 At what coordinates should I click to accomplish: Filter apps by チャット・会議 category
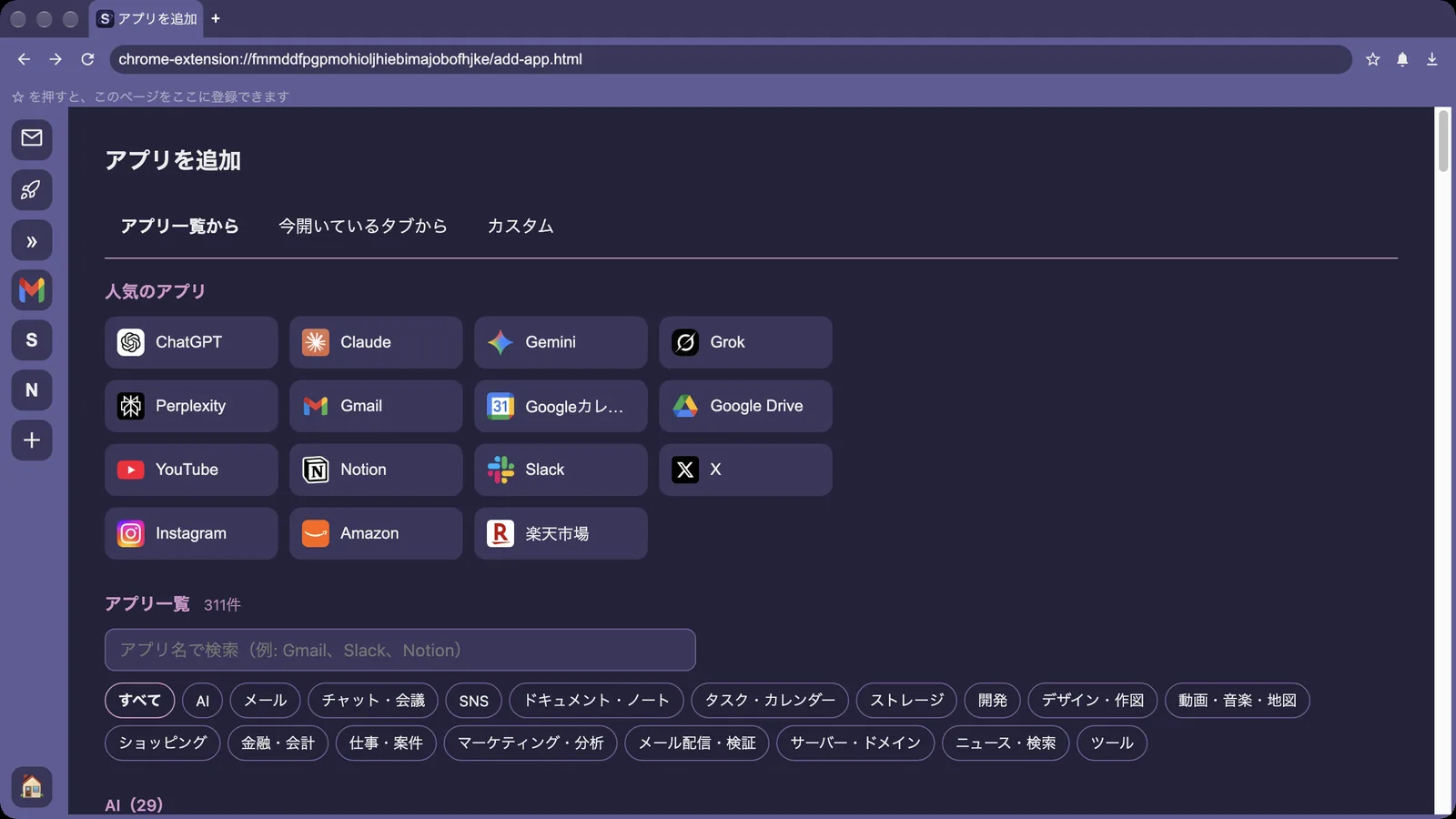tap(373, 700)
